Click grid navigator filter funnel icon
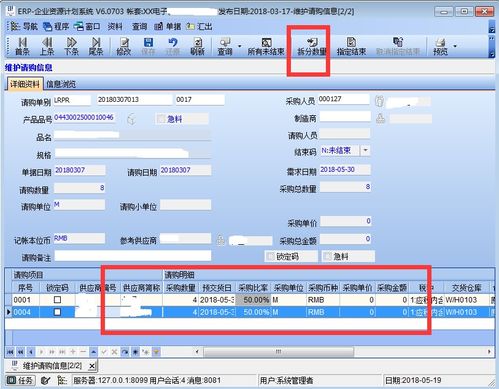Image resolution: width=499 pixels, height=389 pixels. coord(156,352)
